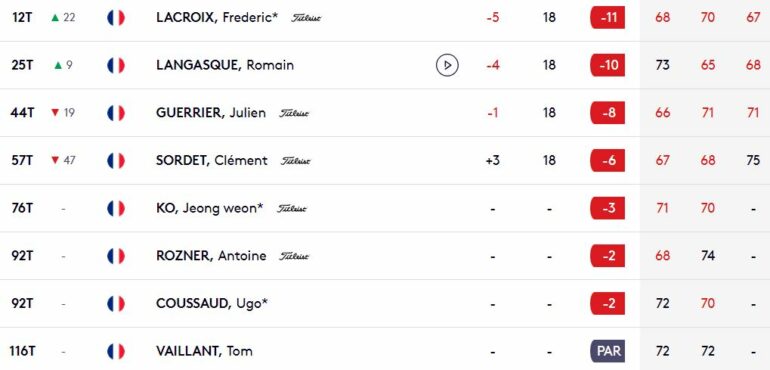Image resolution: width=770 pixels, height=370 pixels.
Task: Click Titleist logo next to Rozner Antoine
Action: (294, 256)
